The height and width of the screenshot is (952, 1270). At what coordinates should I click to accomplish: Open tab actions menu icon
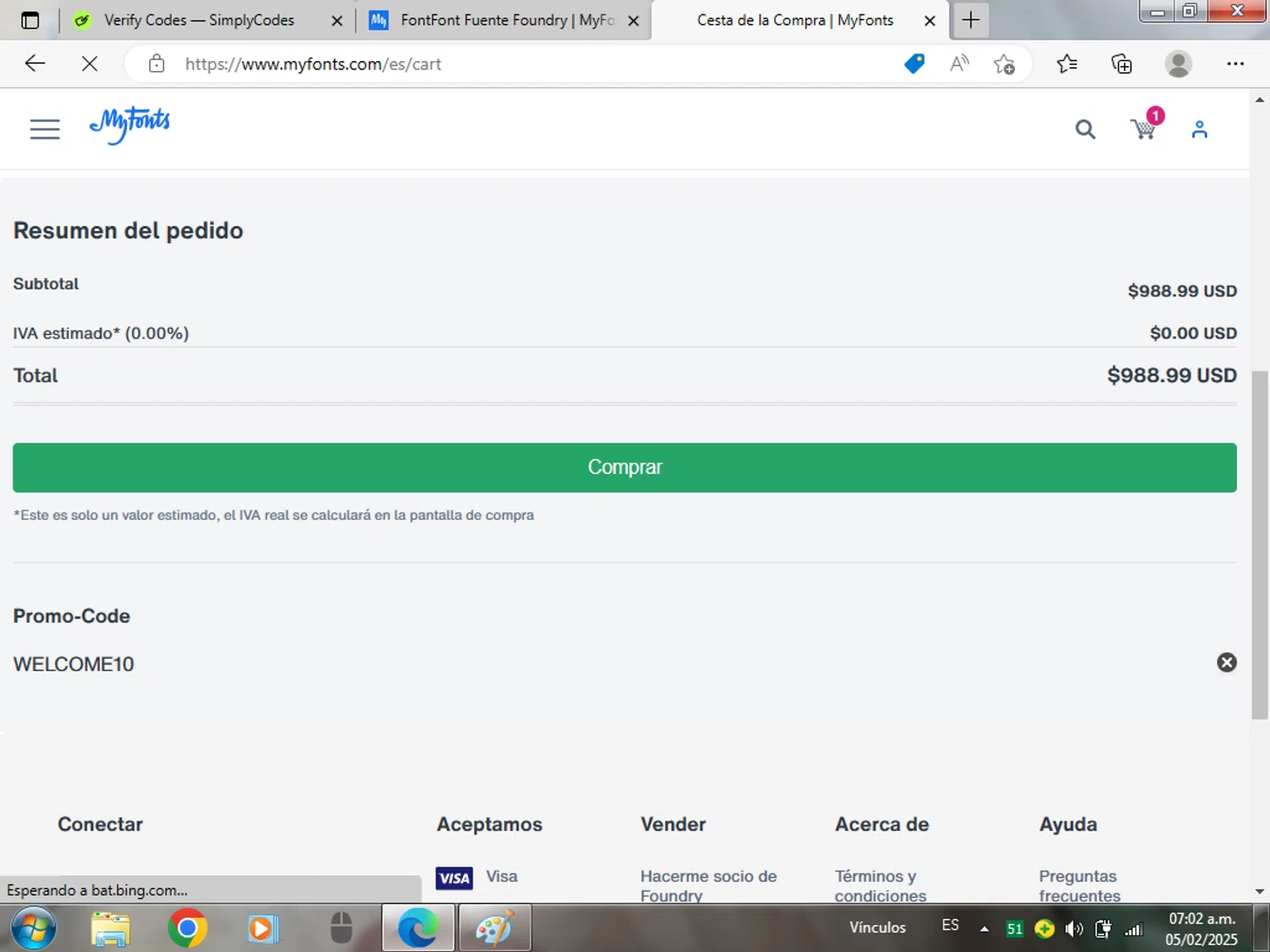click(x=30, y=20)
